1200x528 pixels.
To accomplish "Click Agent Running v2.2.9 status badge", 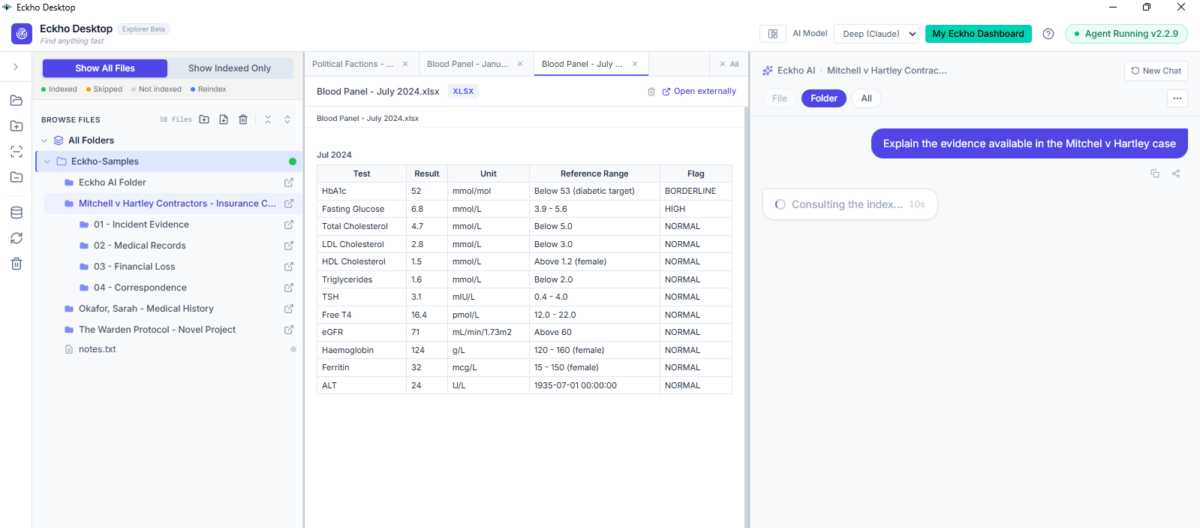I will click(1126, 34).
